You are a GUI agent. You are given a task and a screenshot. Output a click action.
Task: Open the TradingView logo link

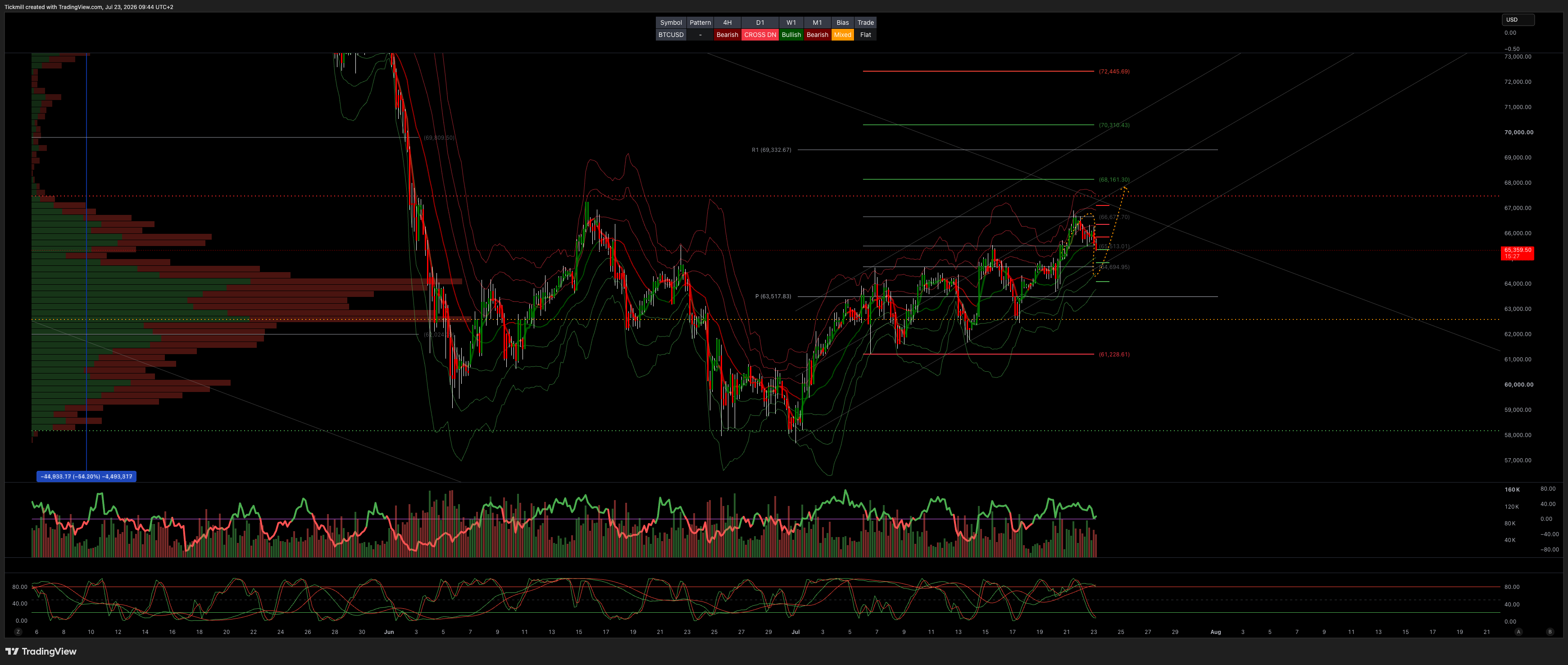tap(41, 651)
